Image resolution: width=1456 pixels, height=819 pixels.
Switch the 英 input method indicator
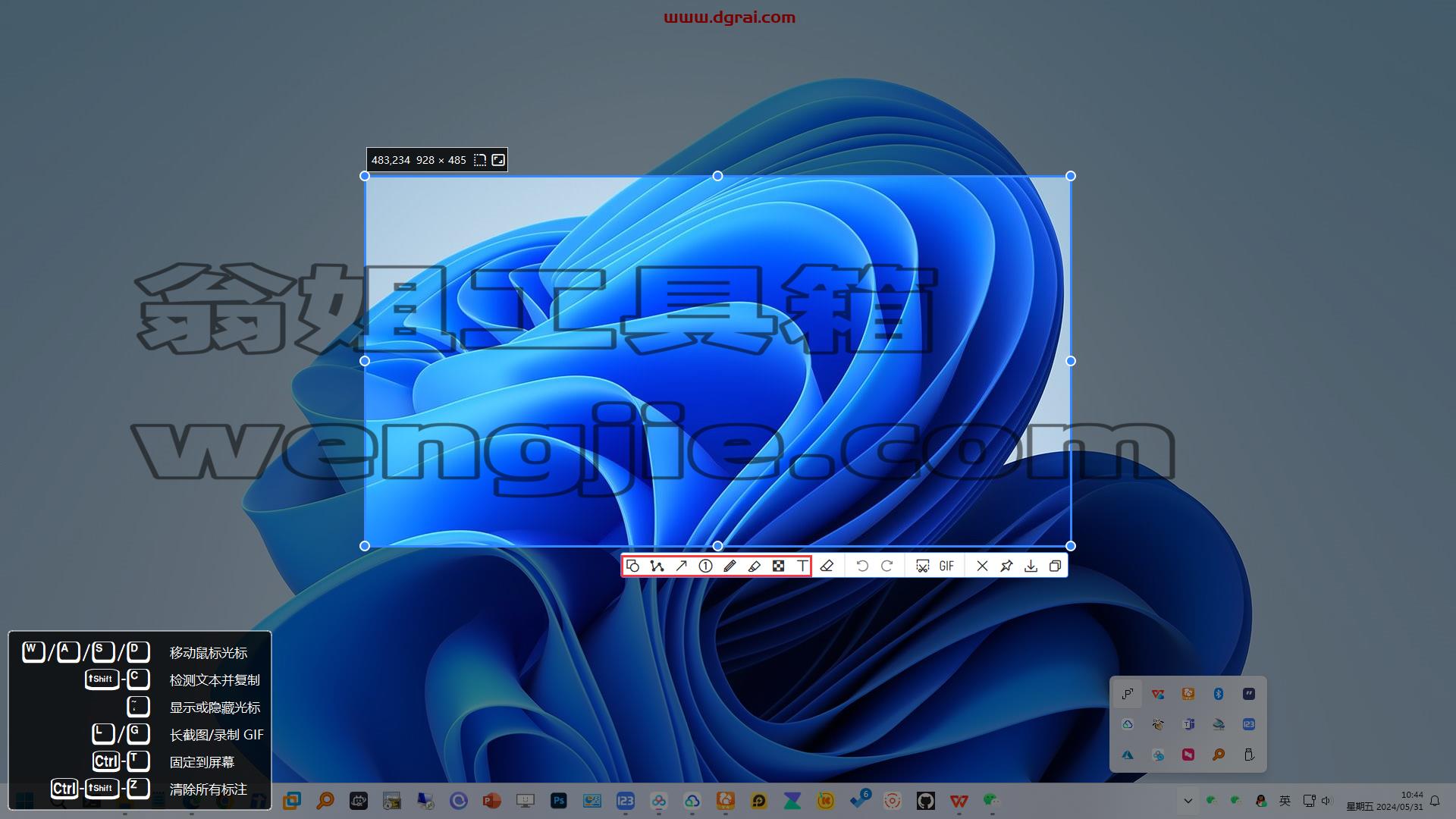[1285, 801]
